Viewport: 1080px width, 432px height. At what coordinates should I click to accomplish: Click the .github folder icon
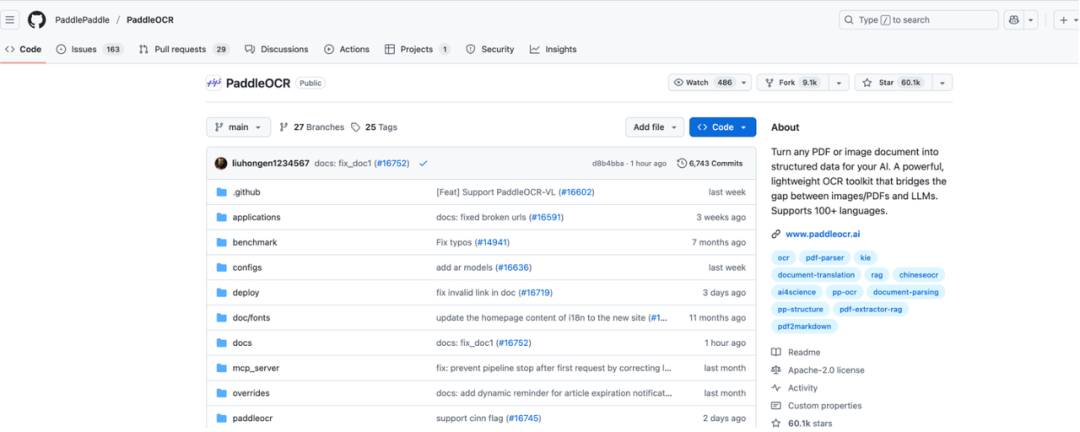[222, 192]
